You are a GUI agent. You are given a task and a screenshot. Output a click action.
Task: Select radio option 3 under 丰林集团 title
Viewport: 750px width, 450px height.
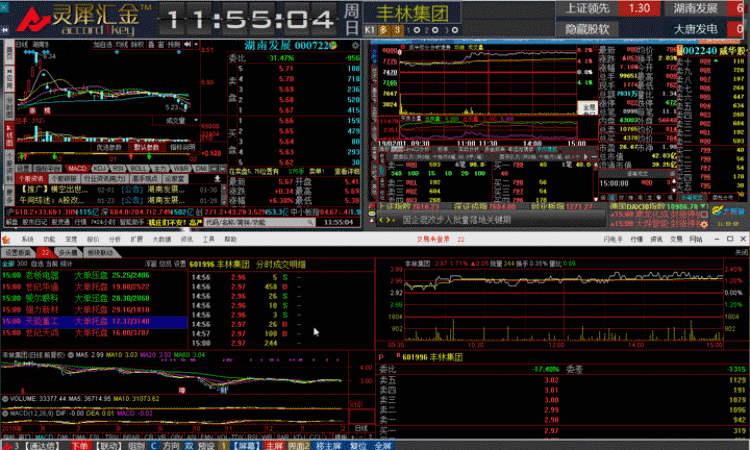pyautogui.click(x=454, y=30)
